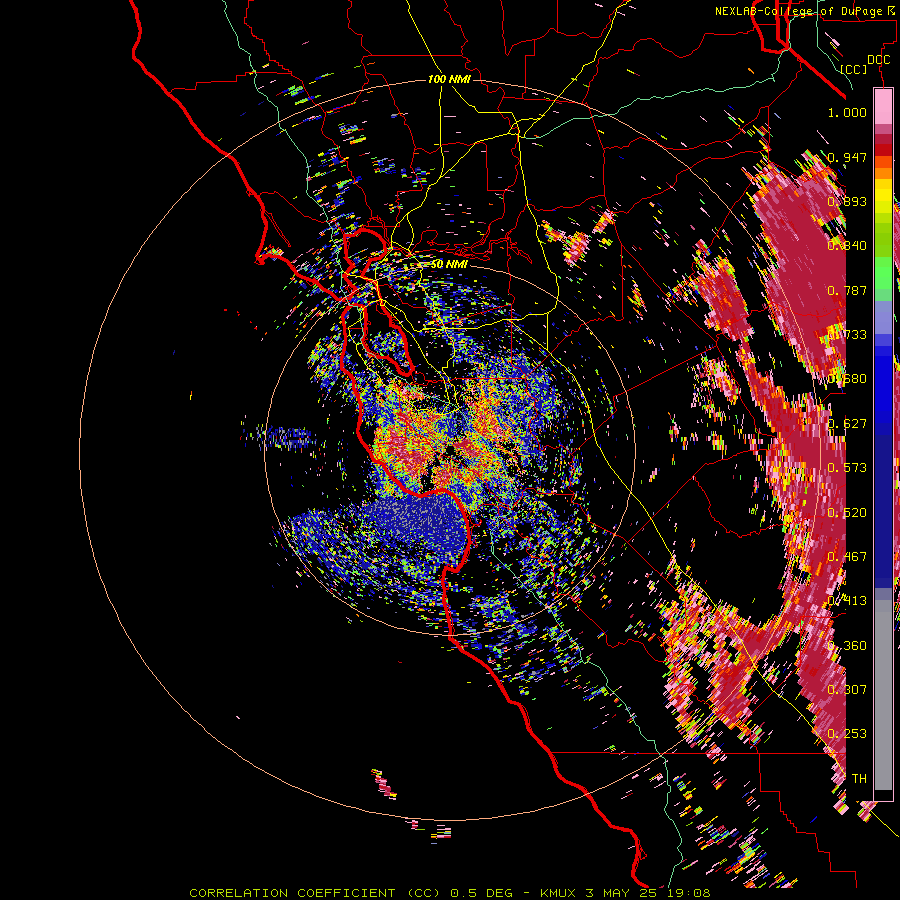
Task: Click the [CC] legend heading
Action: 854,69
